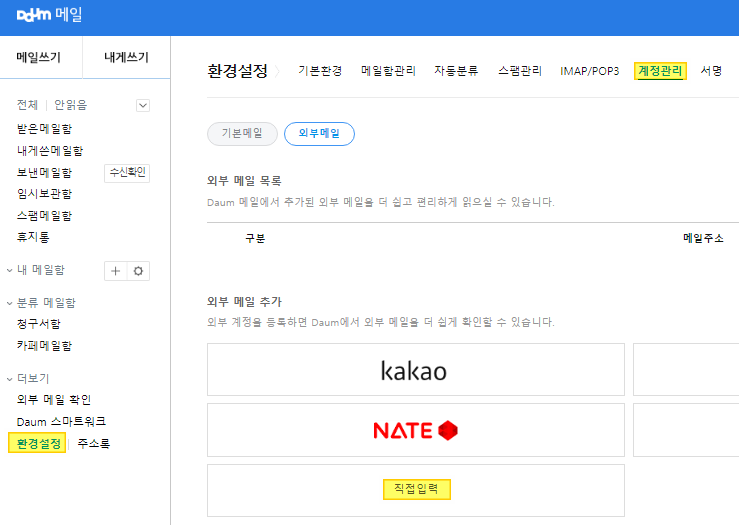
Task: Open 받은메일함 folder
Action: click(44, 129)
